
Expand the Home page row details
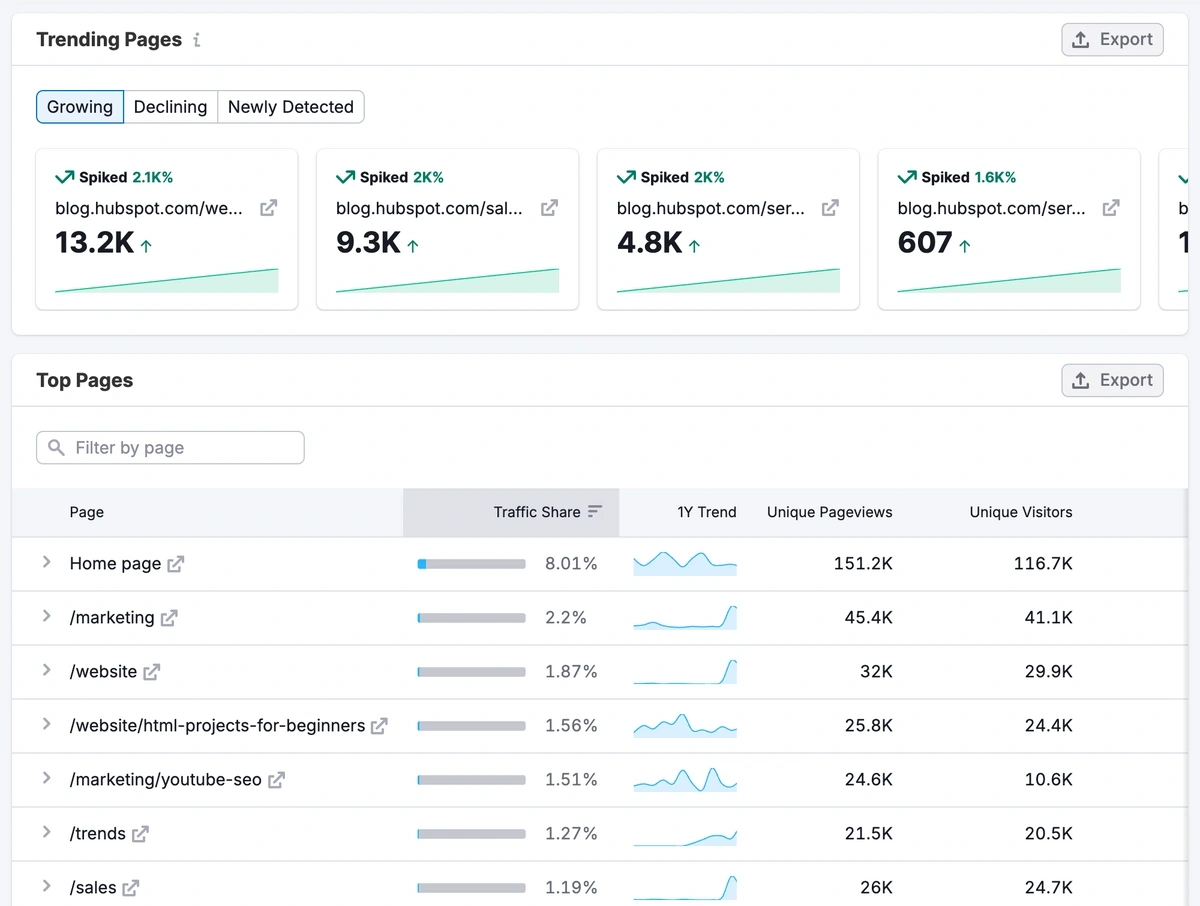tap(46, 563)
